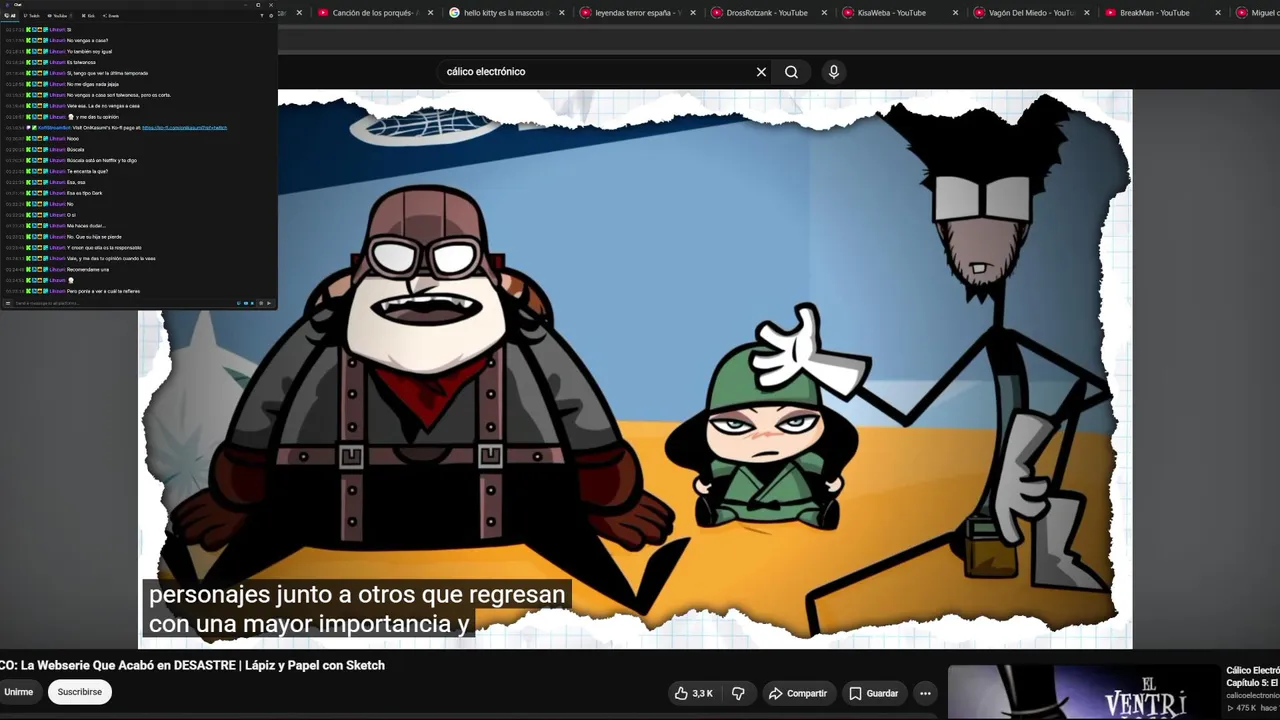Click the video title about Webserie DESASTRE
The width and height of the screenshot is (1280, 720).
click(193, 665)
